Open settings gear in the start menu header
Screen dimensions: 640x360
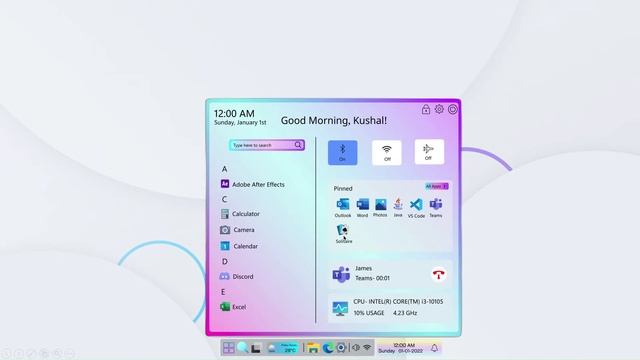coord(439,109)
